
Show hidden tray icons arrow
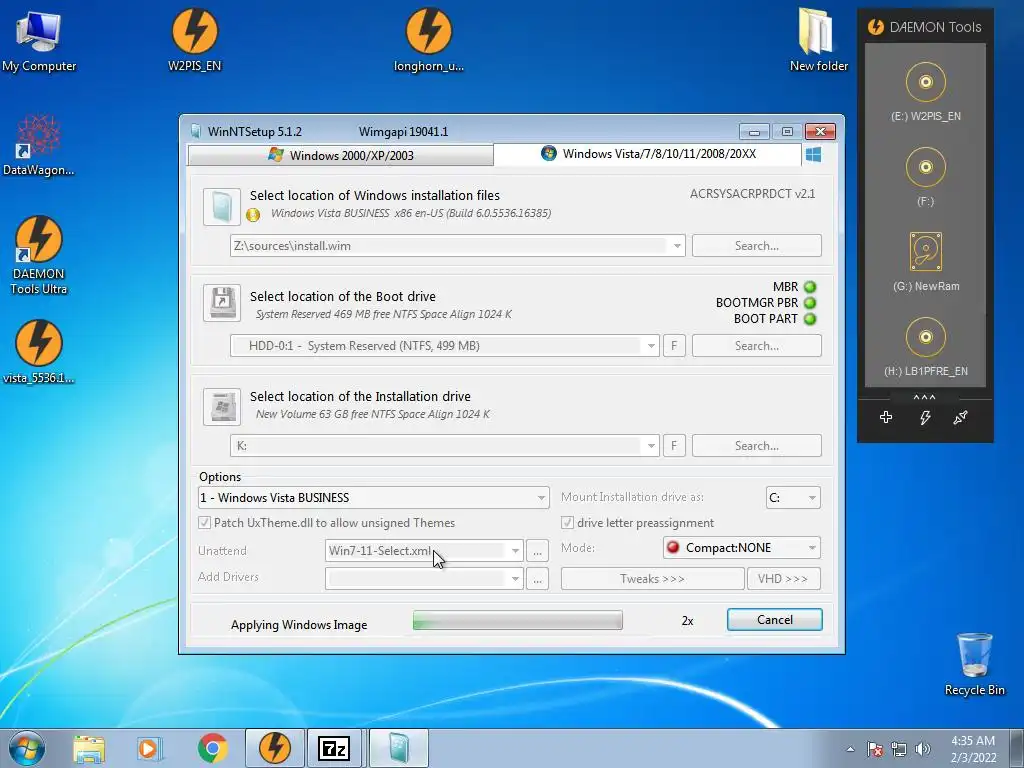[x=850, y=750]
